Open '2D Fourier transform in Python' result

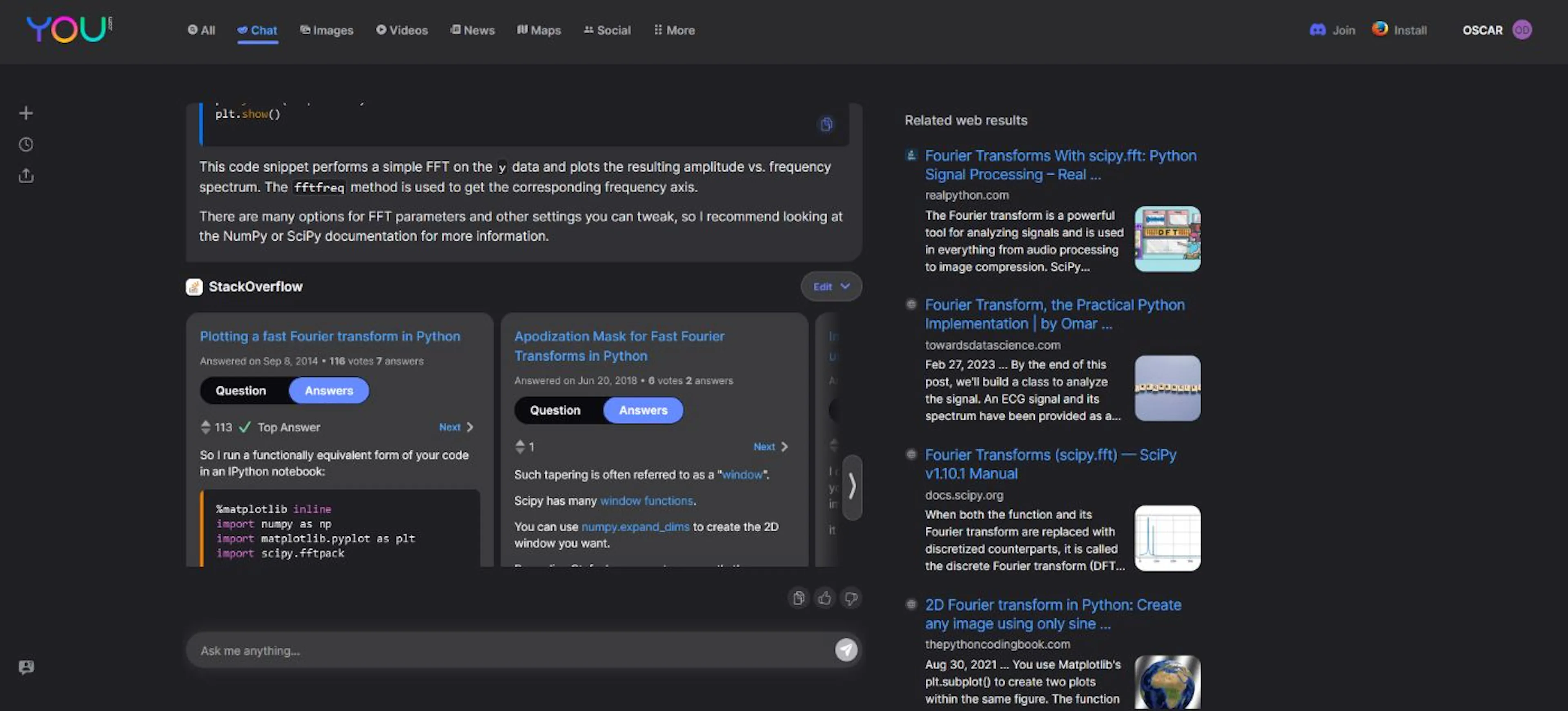[1053, 614]
